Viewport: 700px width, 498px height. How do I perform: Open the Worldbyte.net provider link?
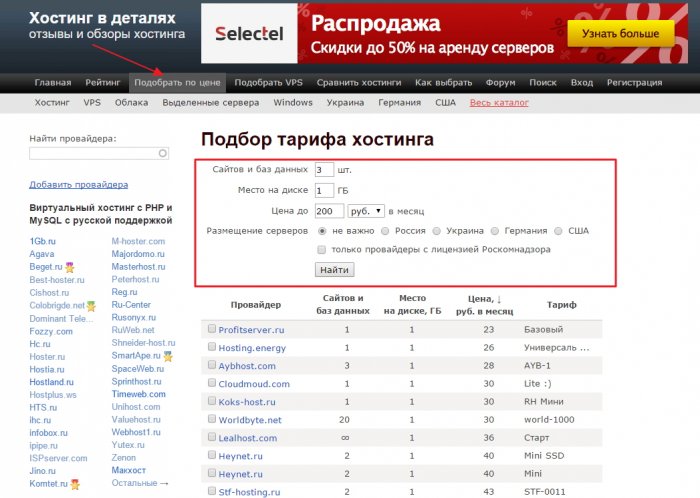coord(250,420)
